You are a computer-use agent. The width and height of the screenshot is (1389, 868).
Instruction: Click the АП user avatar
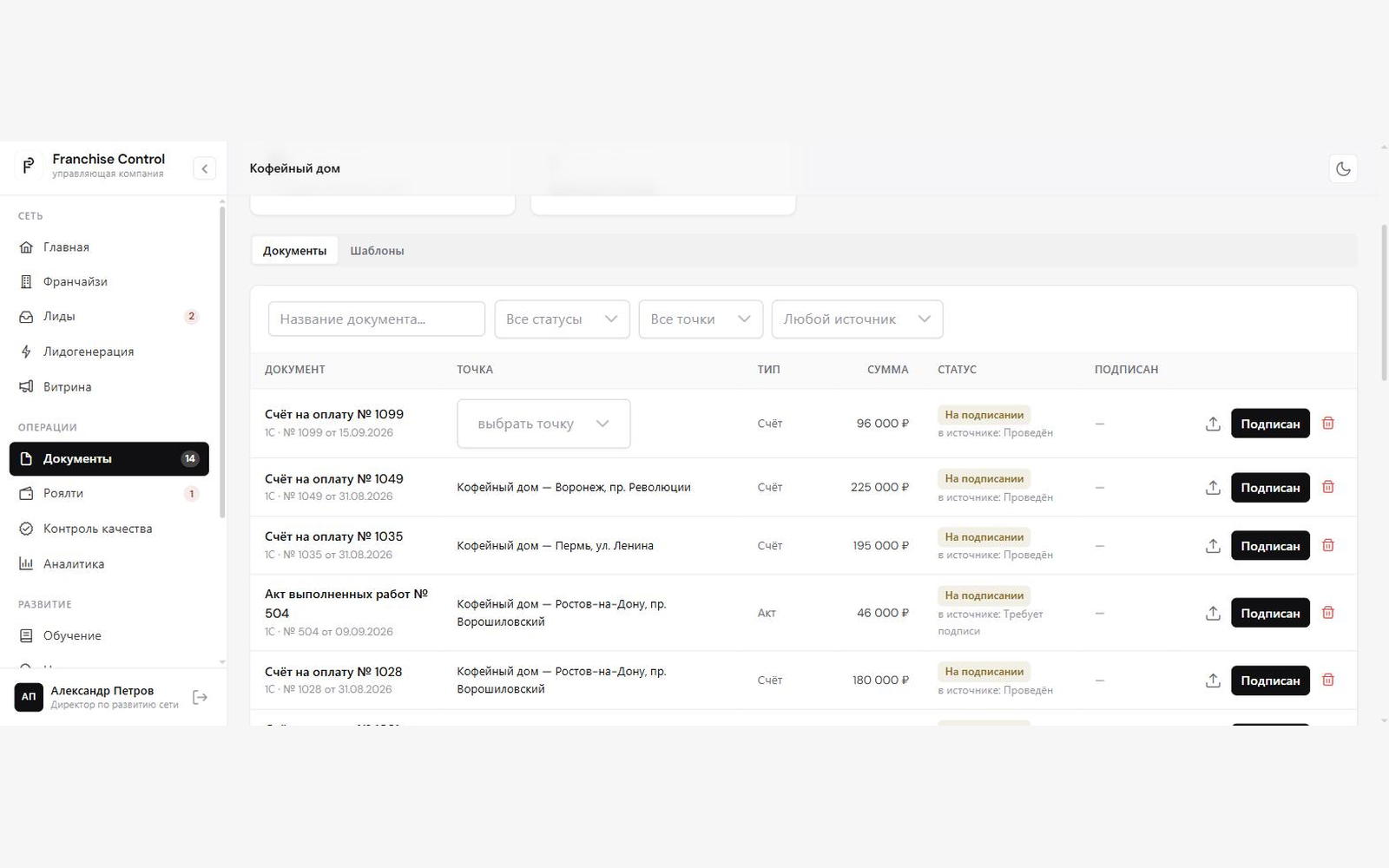(29, 697)
